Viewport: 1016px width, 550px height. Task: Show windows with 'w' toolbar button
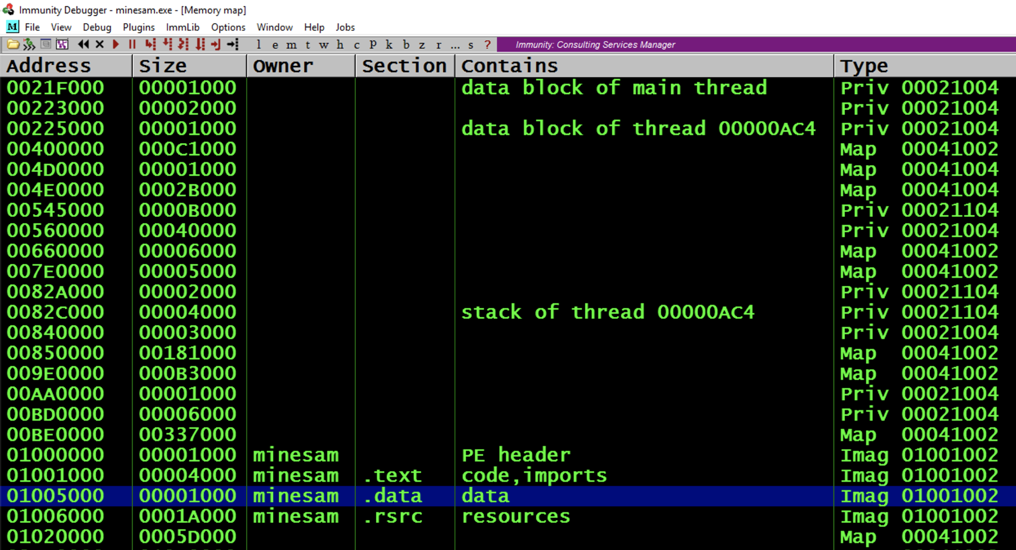[x=323, y=45]
